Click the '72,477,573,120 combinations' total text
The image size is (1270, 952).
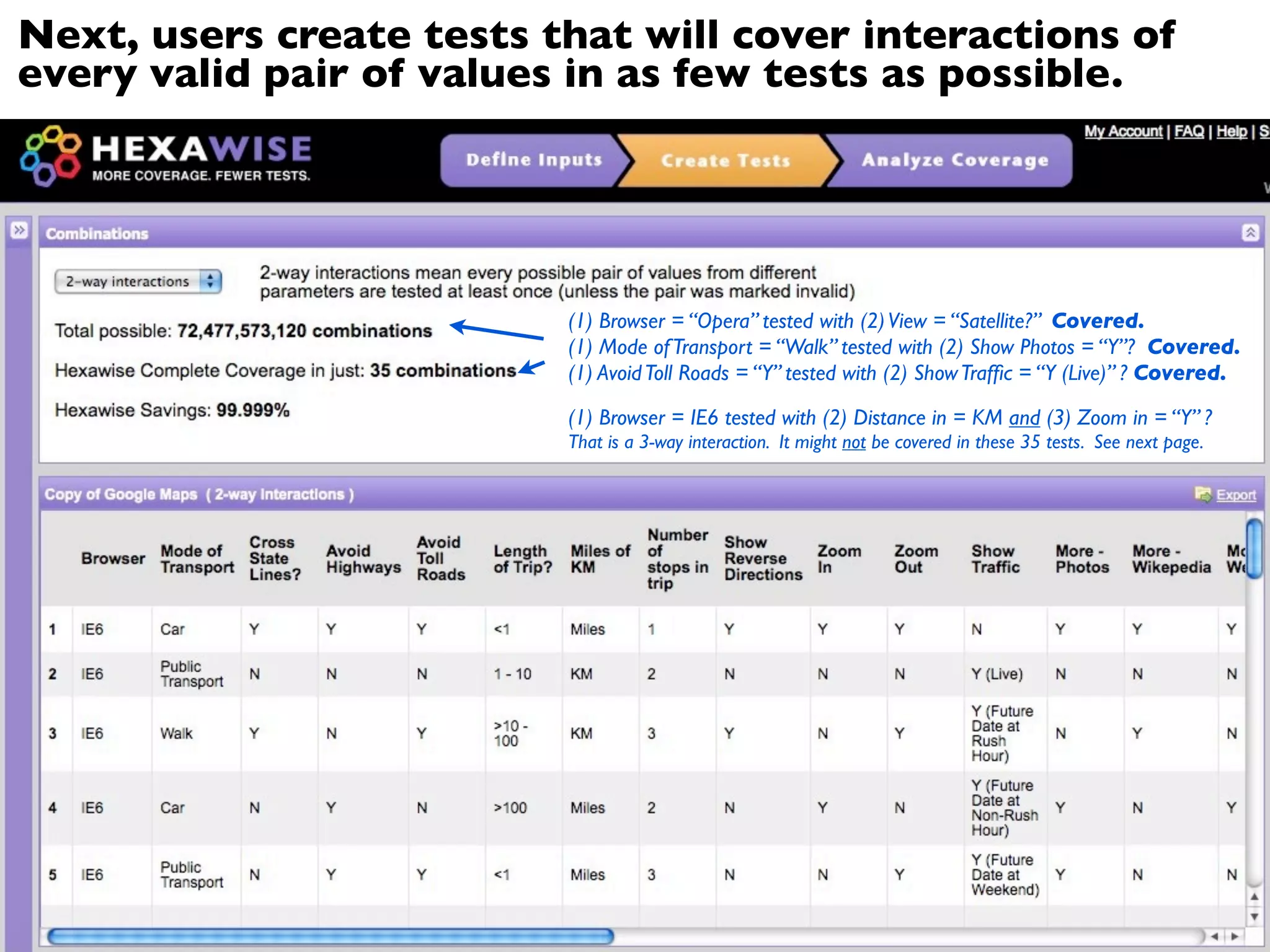304,331
